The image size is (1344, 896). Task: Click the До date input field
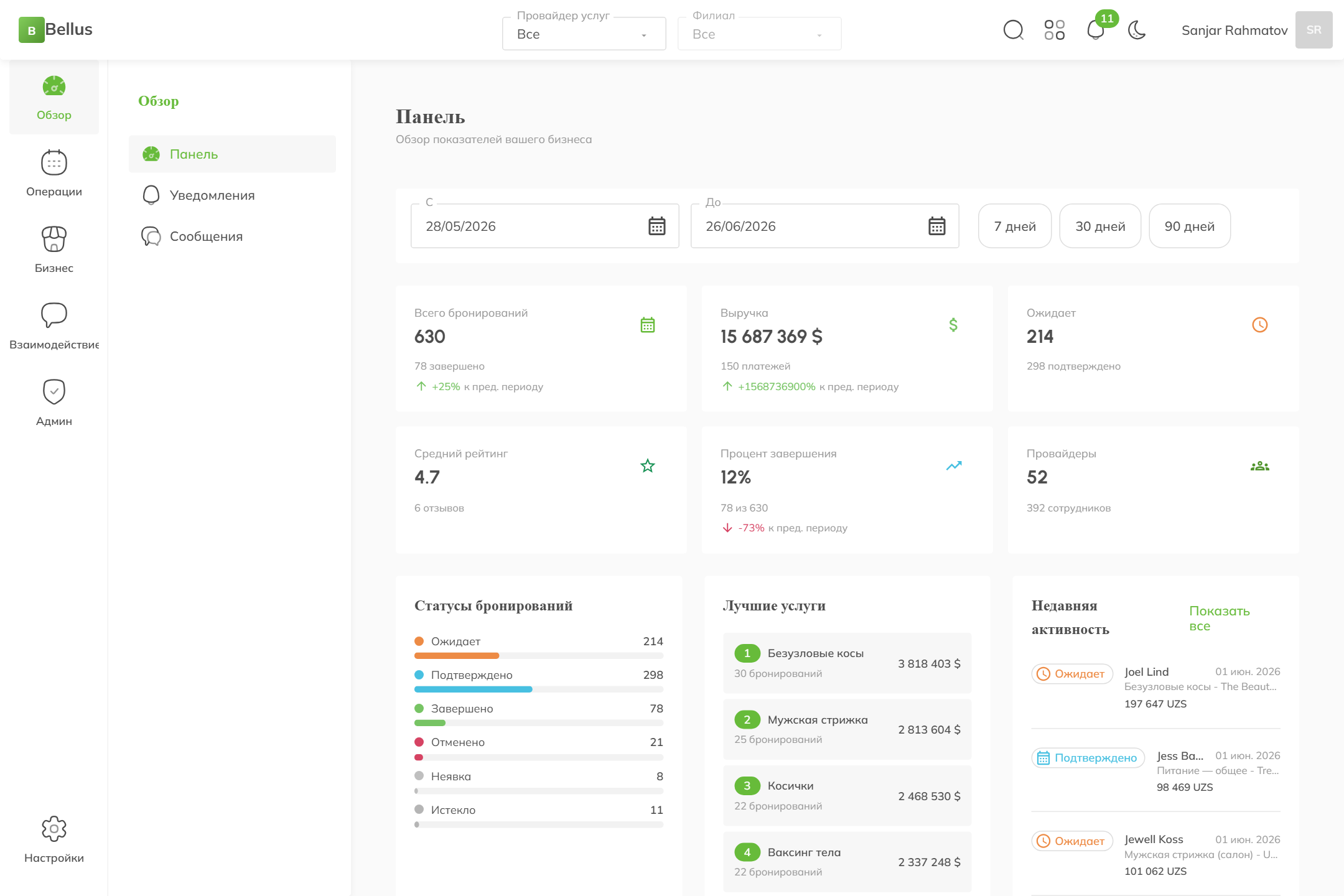824,226
